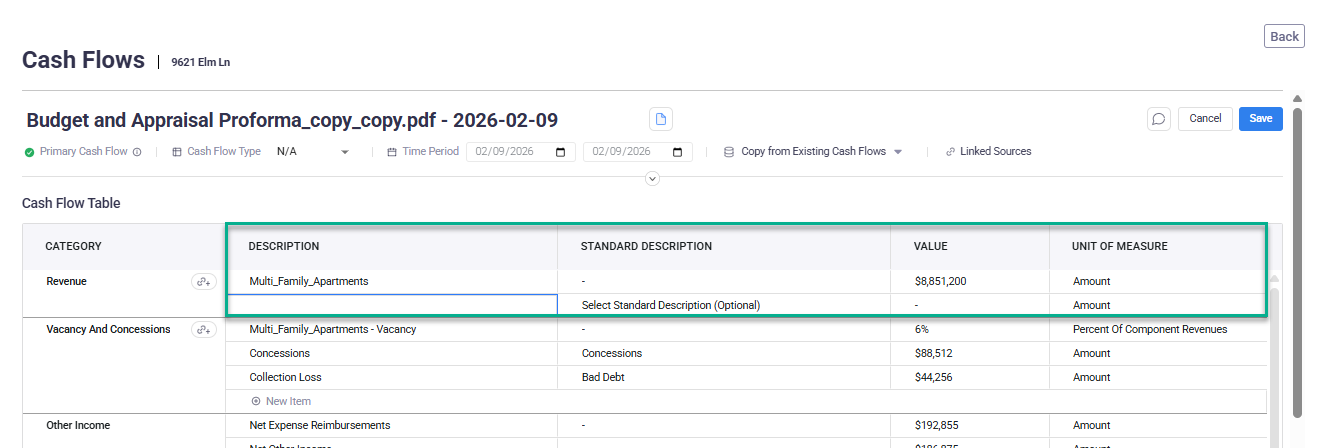Click link-add icon for Vacancy And Concessions

[203, 330]
